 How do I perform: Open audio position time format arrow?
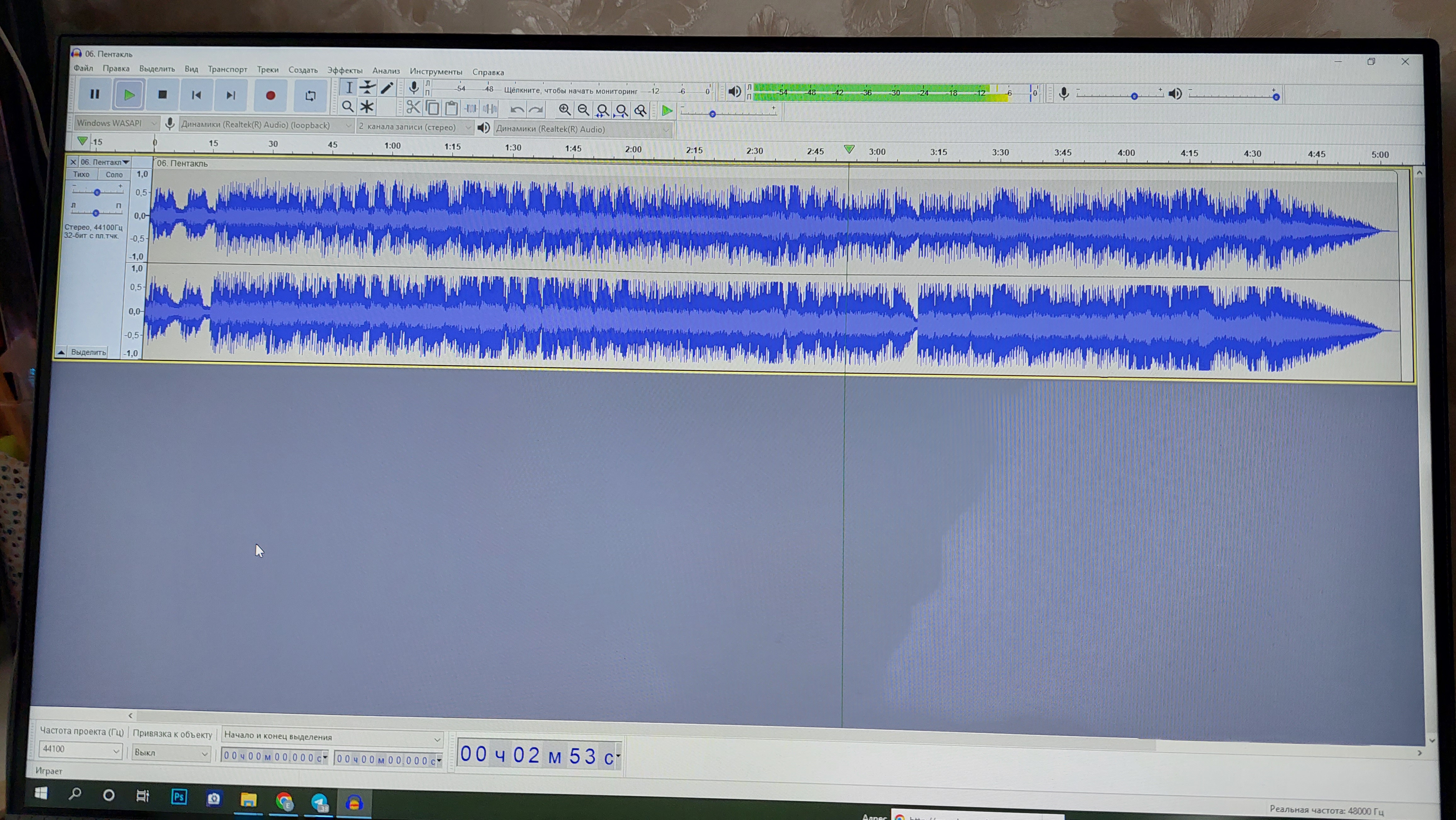618,756
